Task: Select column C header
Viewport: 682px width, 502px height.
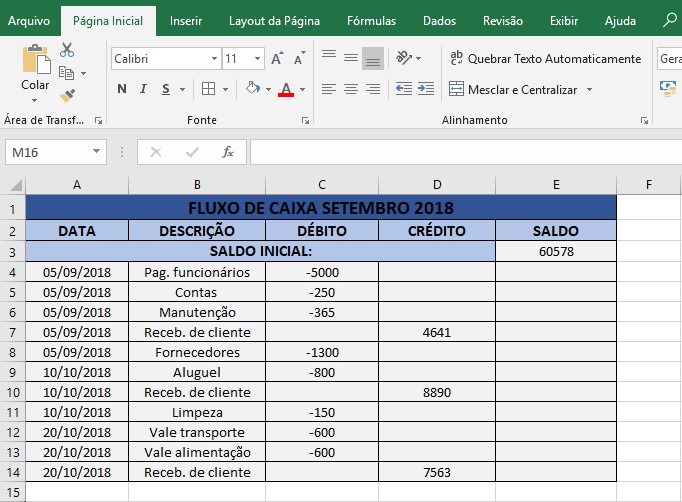Action: click(322, 185)
